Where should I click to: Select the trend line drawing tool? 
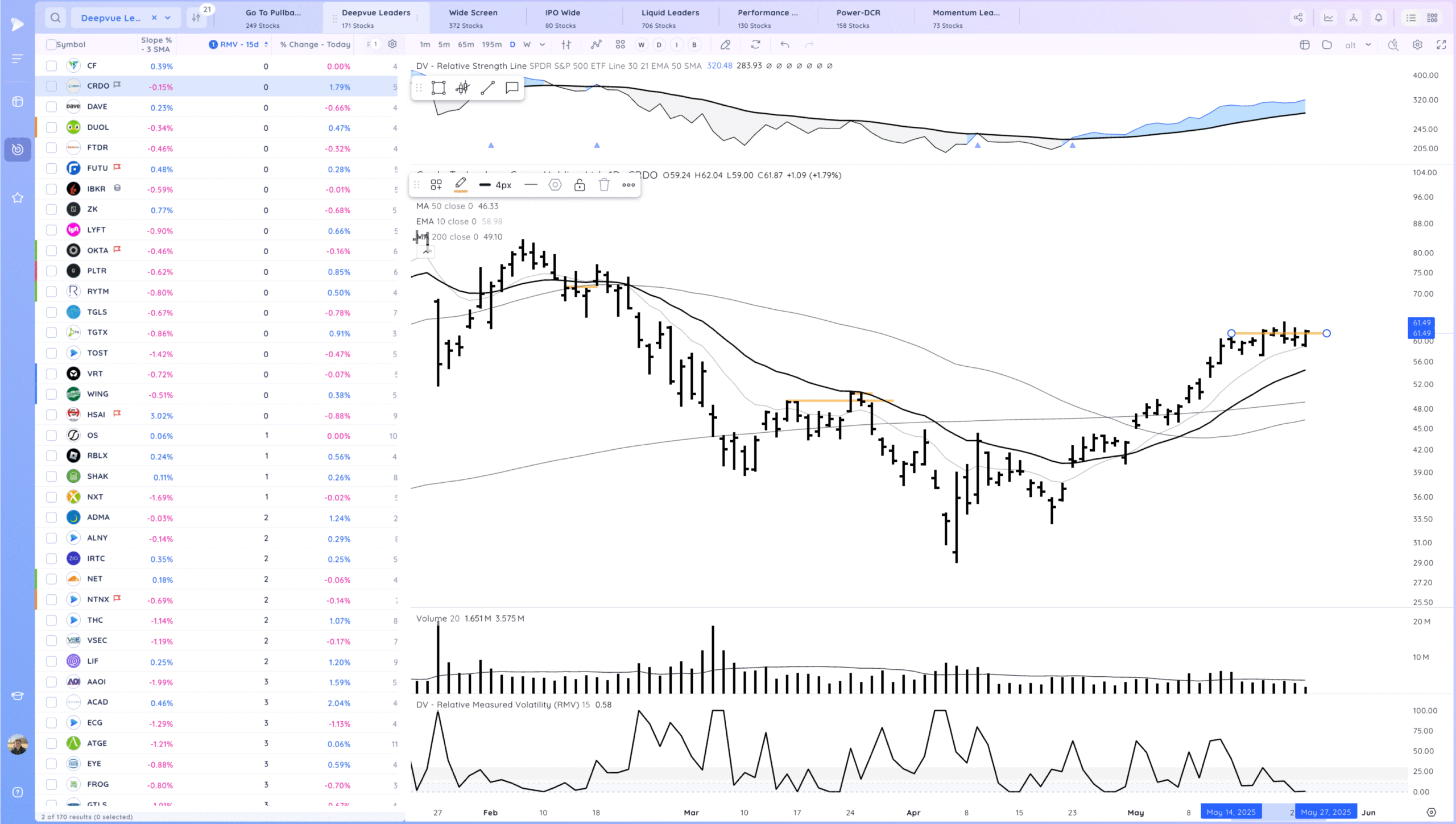[x=487, y=87]
